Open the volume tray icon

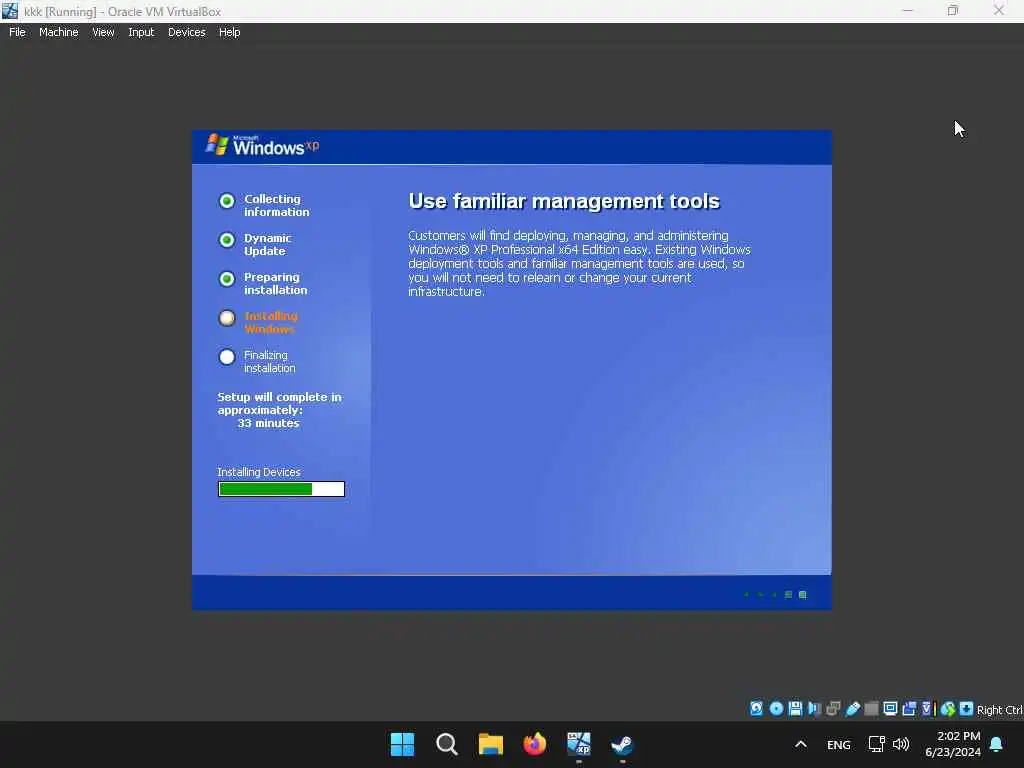click(901, 744)
